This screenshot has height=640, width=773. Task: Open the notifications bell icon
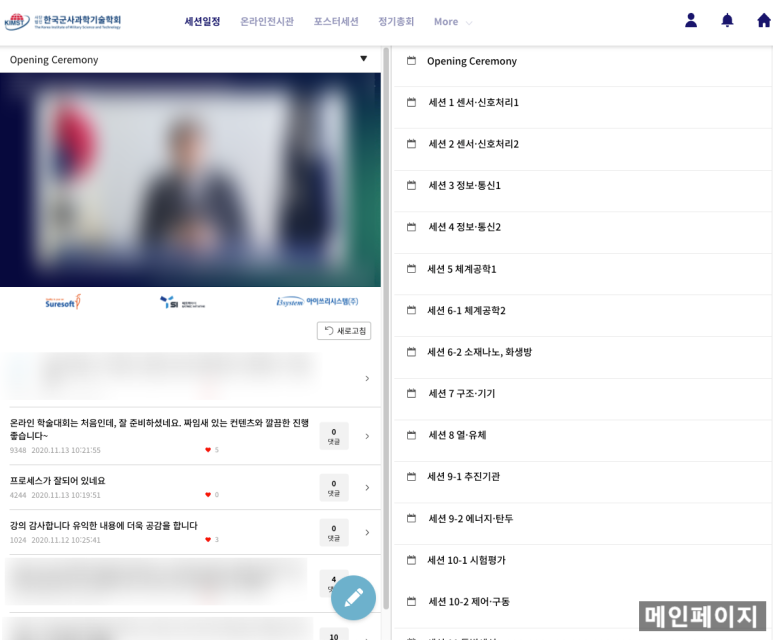pos(727,20)
